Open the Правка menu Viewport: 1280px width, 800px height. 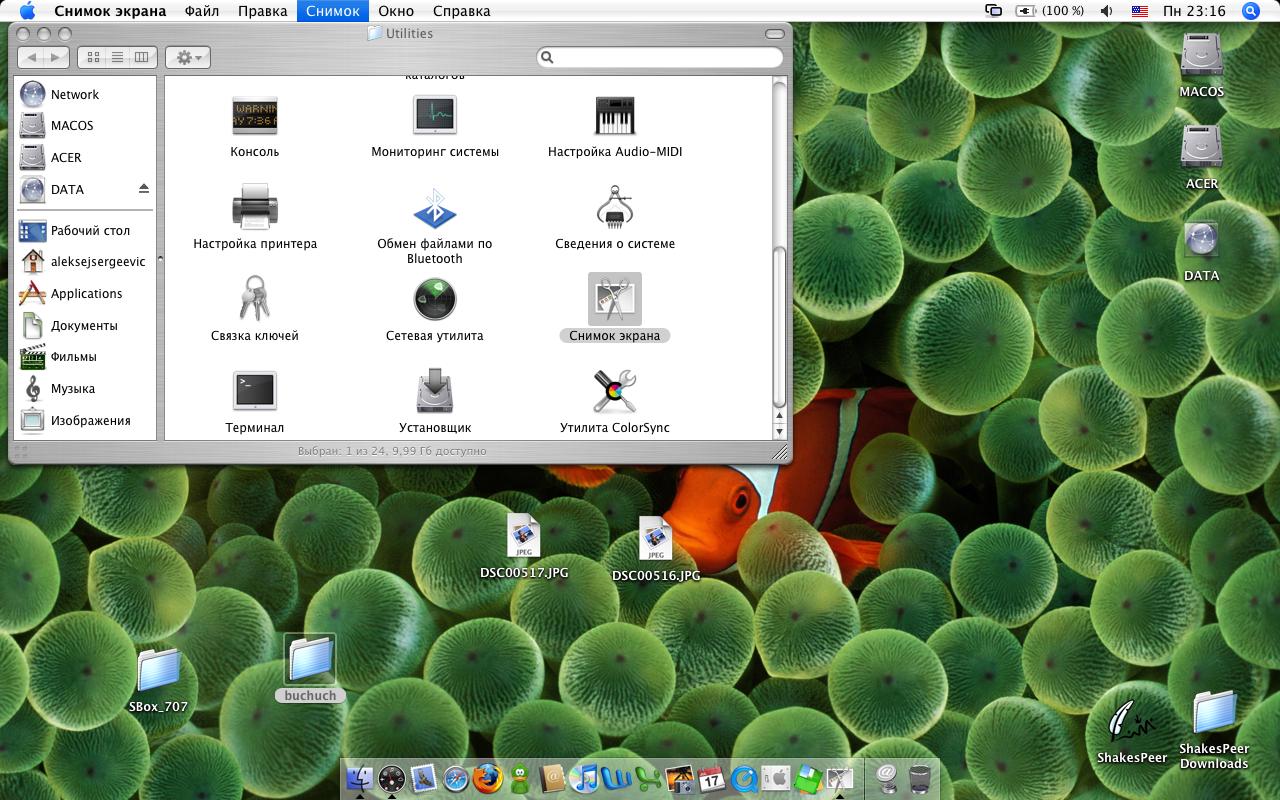(263, 11)
